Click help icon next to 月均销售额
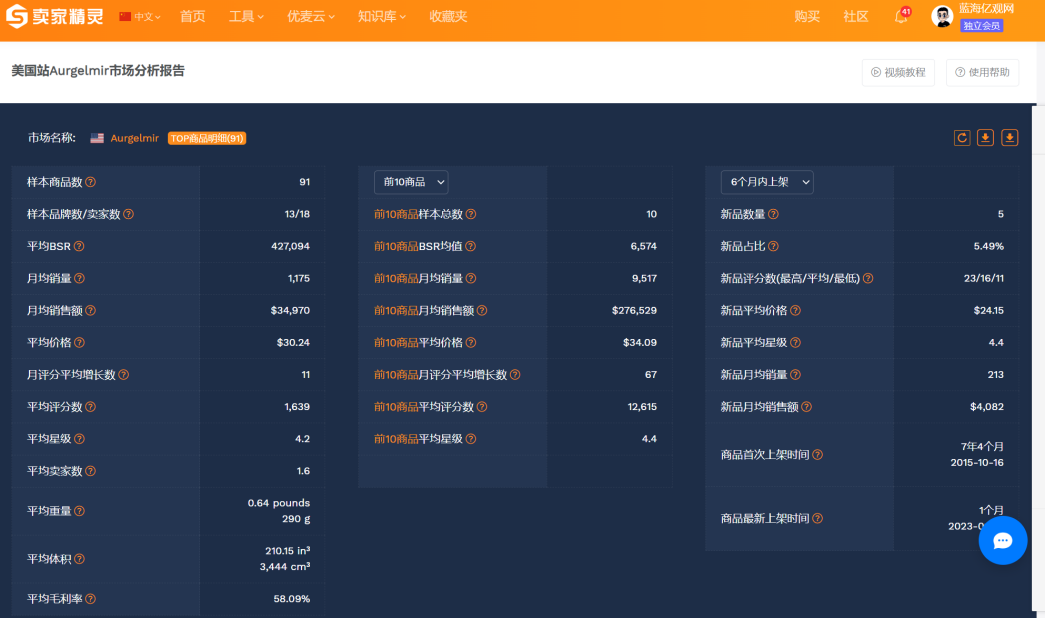Viewport: 1045px width, 618px height. point(91,311)
